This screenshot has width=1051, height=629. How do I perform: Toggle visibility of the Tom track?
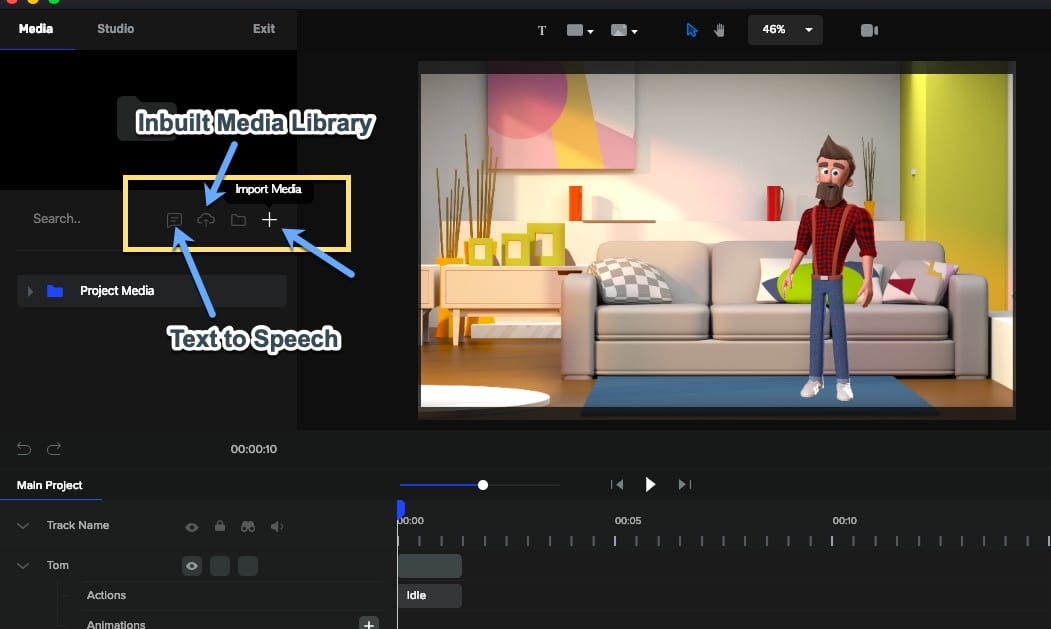[x=191, y=565]
